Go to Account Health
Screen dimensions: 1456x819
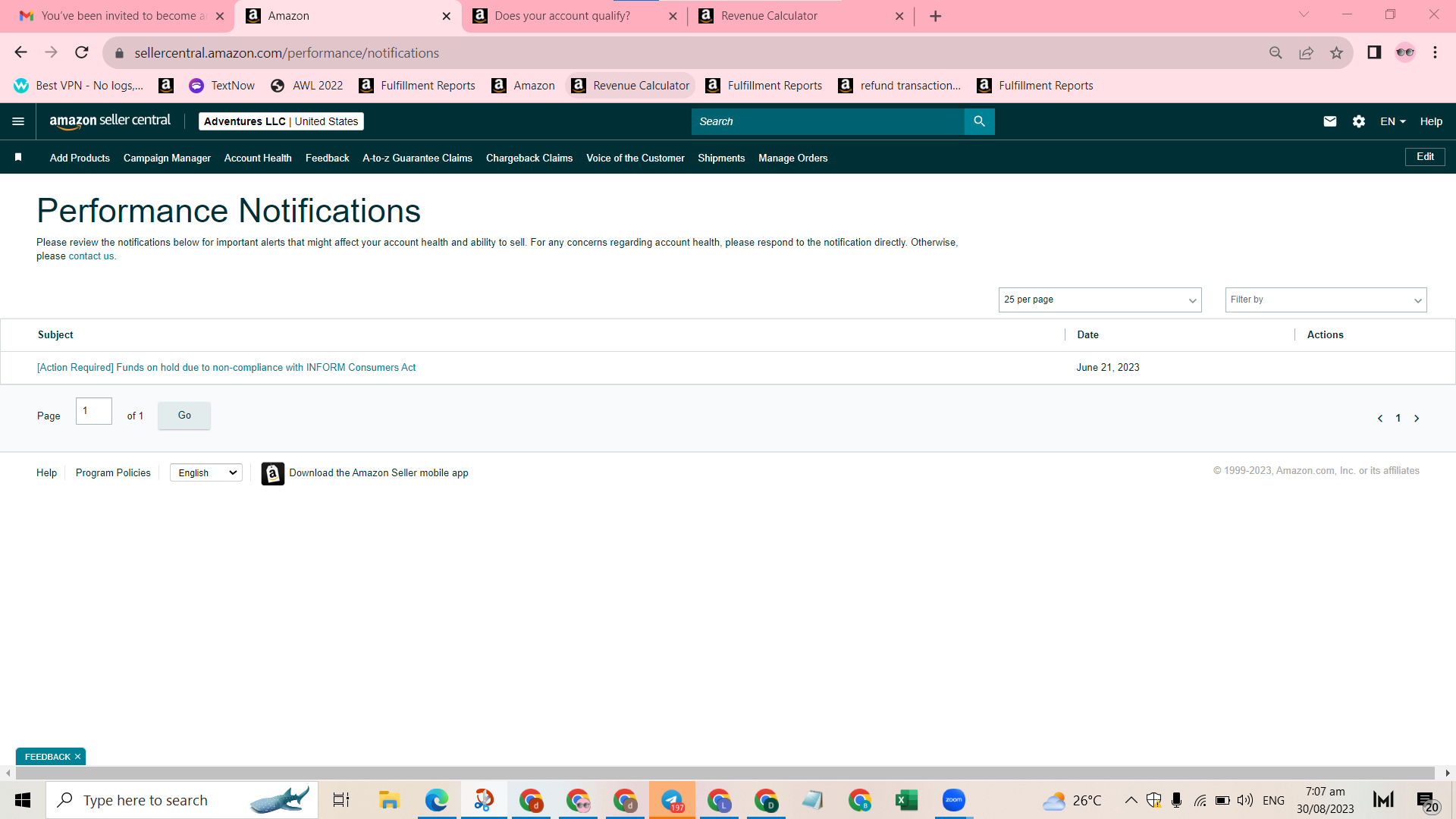point(258,158)
